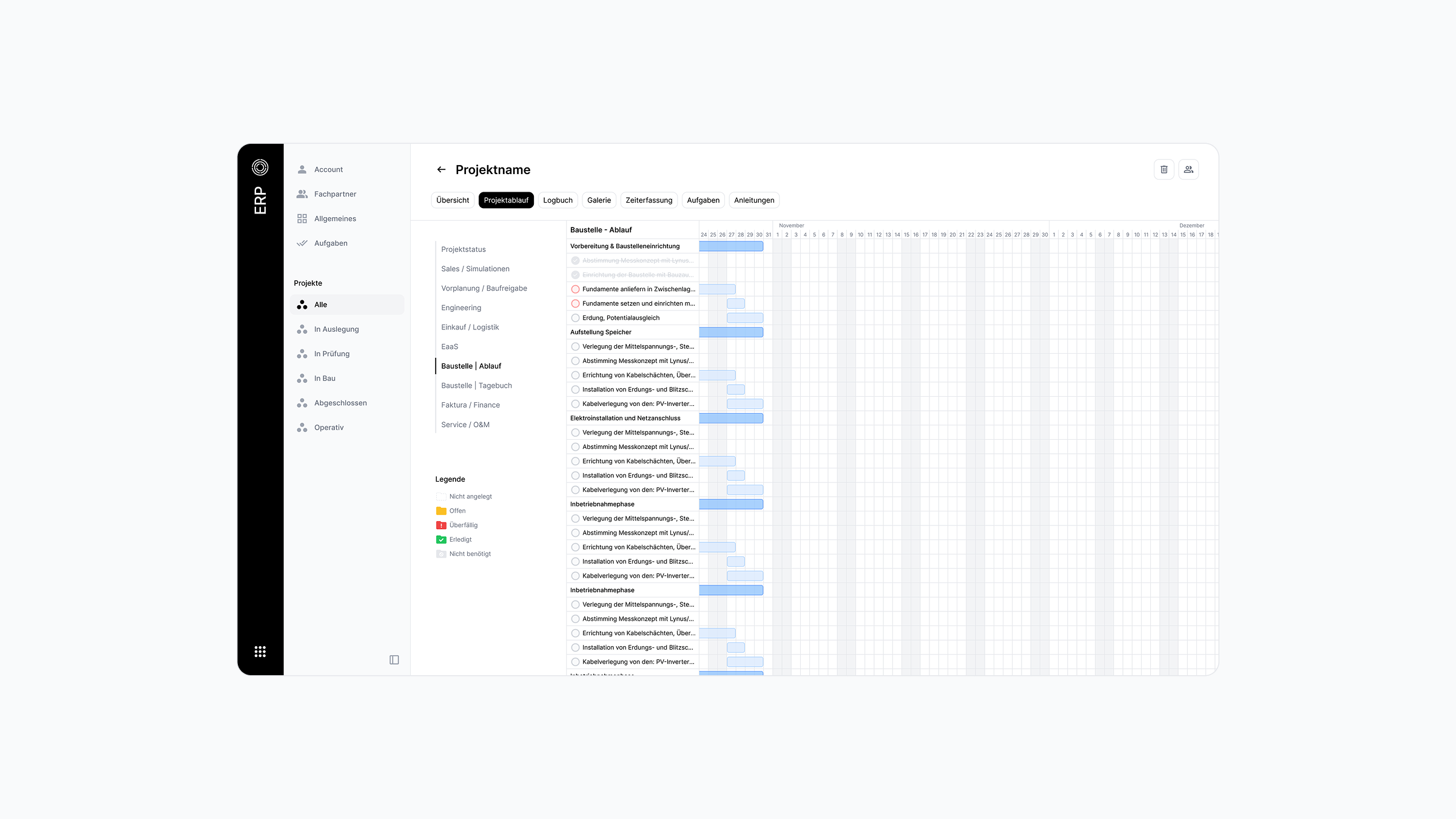Collapse Elektroinstallation und Netzanschluss group
The image size is (1456, 819).
[x=625, y=419]
